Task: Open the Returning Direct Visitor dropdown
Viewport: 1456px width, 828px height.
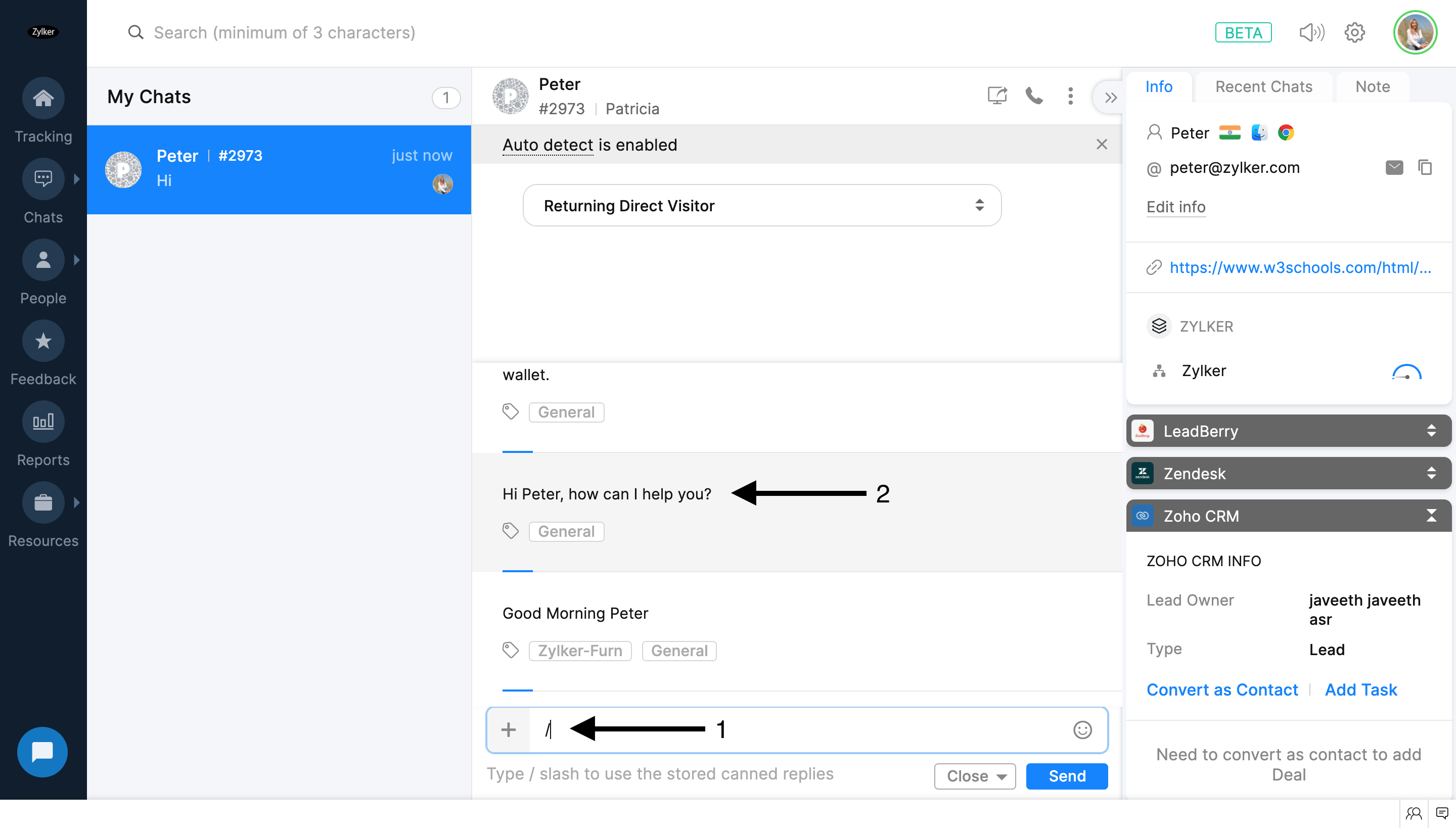Action: click(x=762, y=205)
